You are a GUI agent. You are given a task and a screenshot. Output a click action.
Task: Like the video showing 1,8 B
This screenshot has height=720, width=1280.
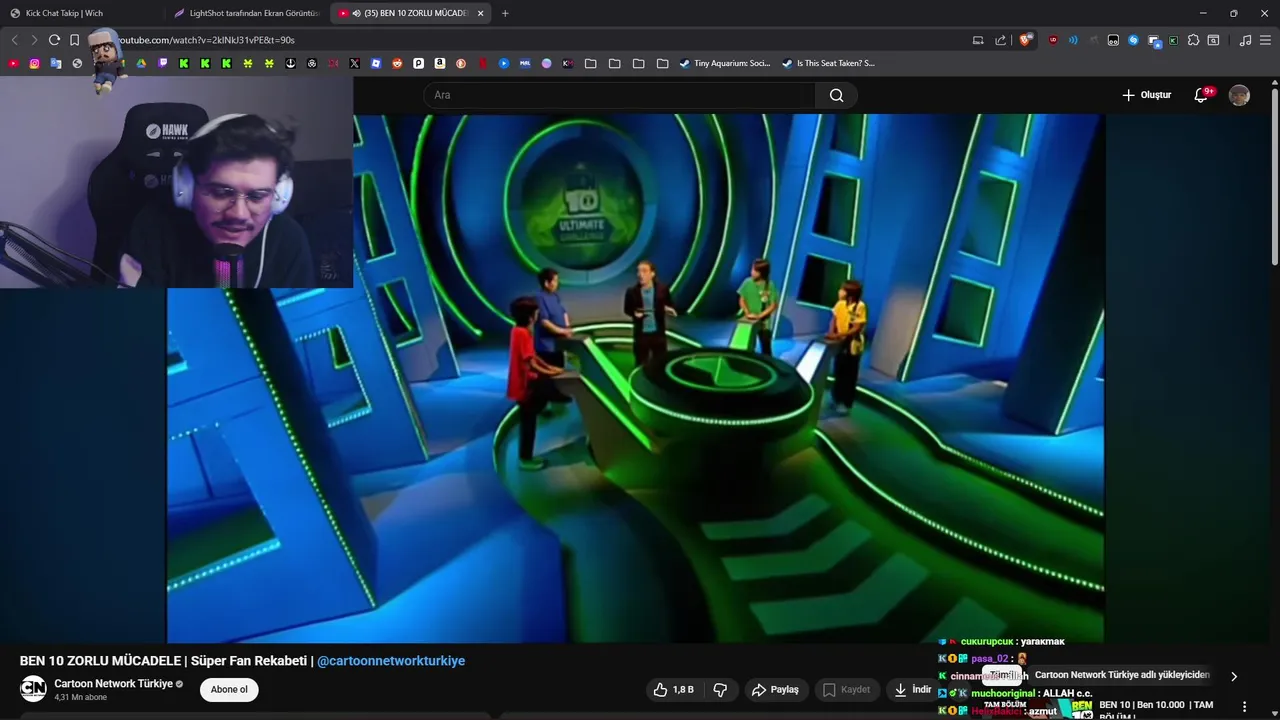(674, 689)
